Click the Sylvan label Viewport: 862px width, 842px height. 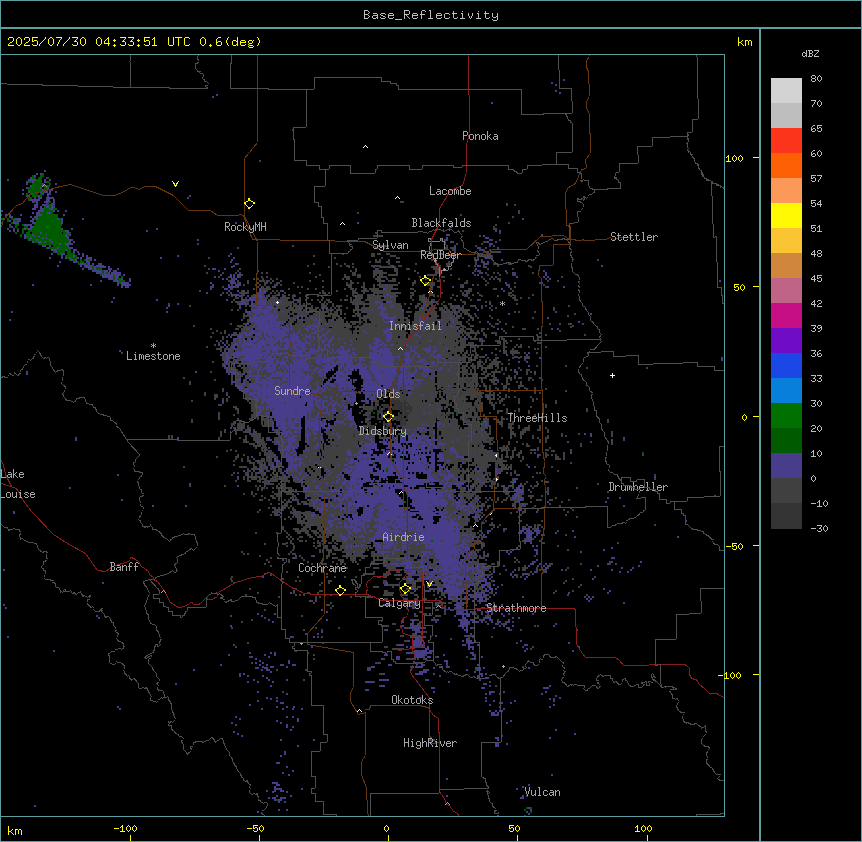click(x=390, y=245)
